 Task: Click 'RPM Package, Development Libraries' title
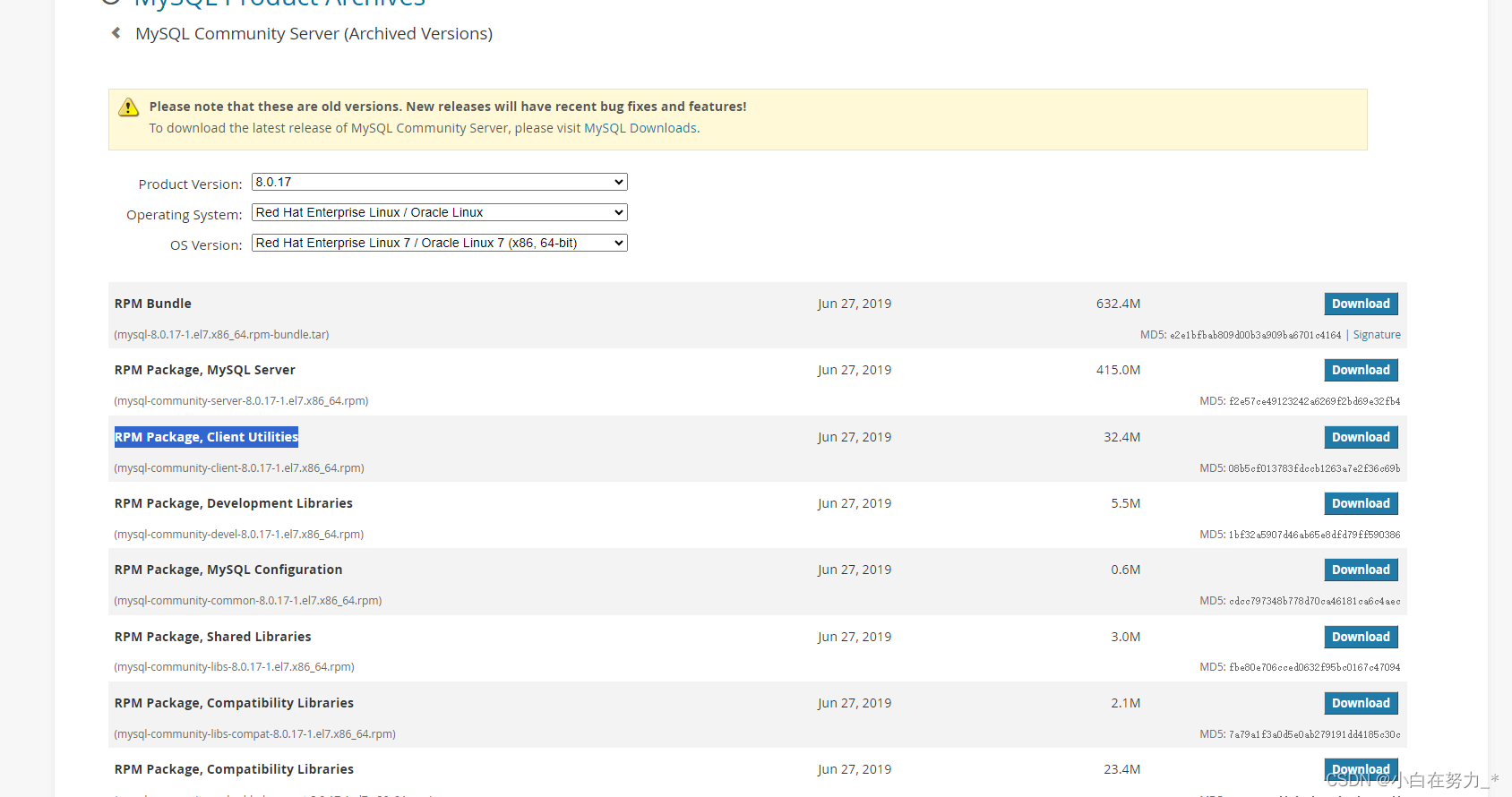[234, 503]
